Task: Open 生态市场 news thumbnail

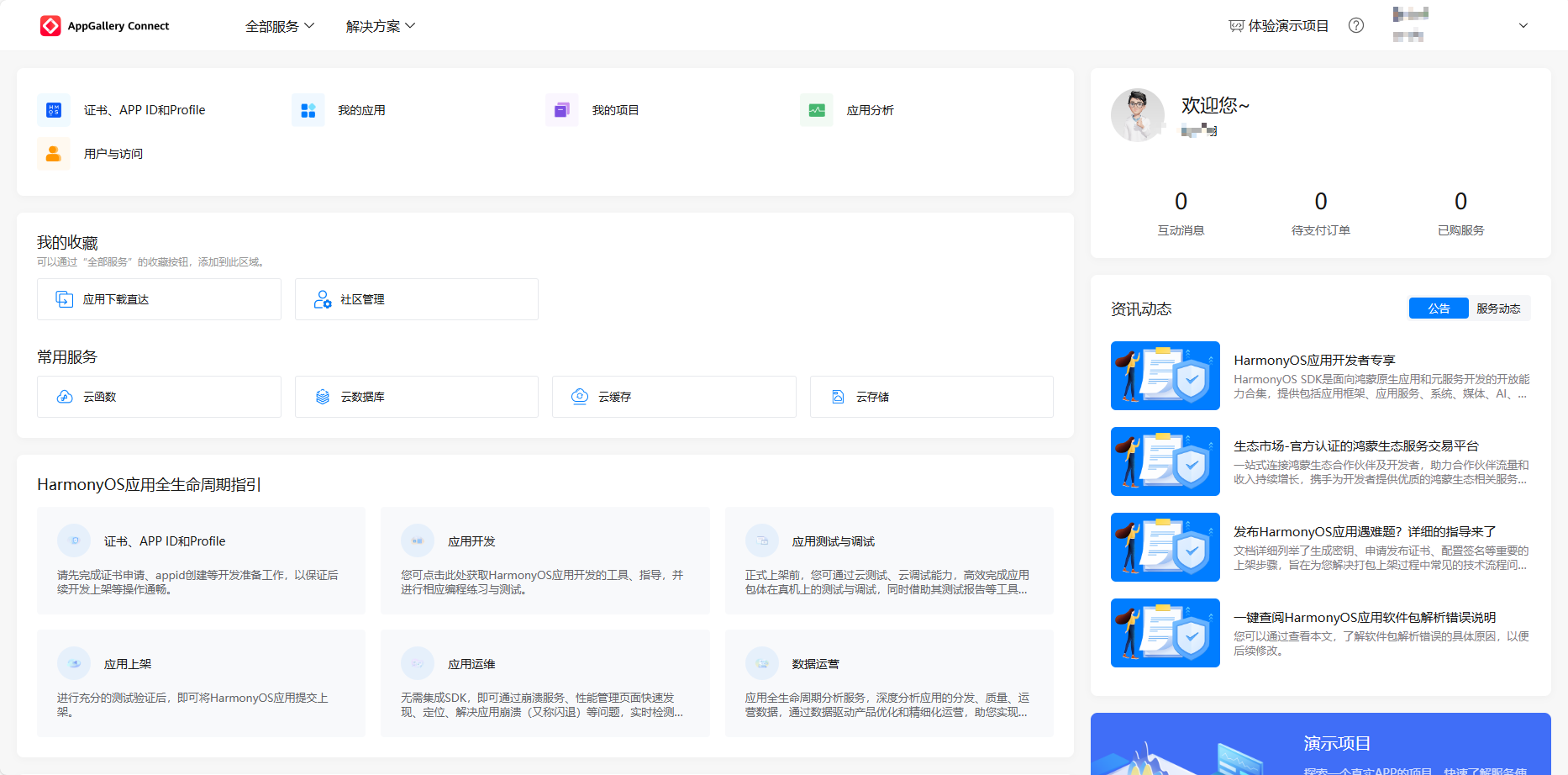Action: [x=1165, y=461]
